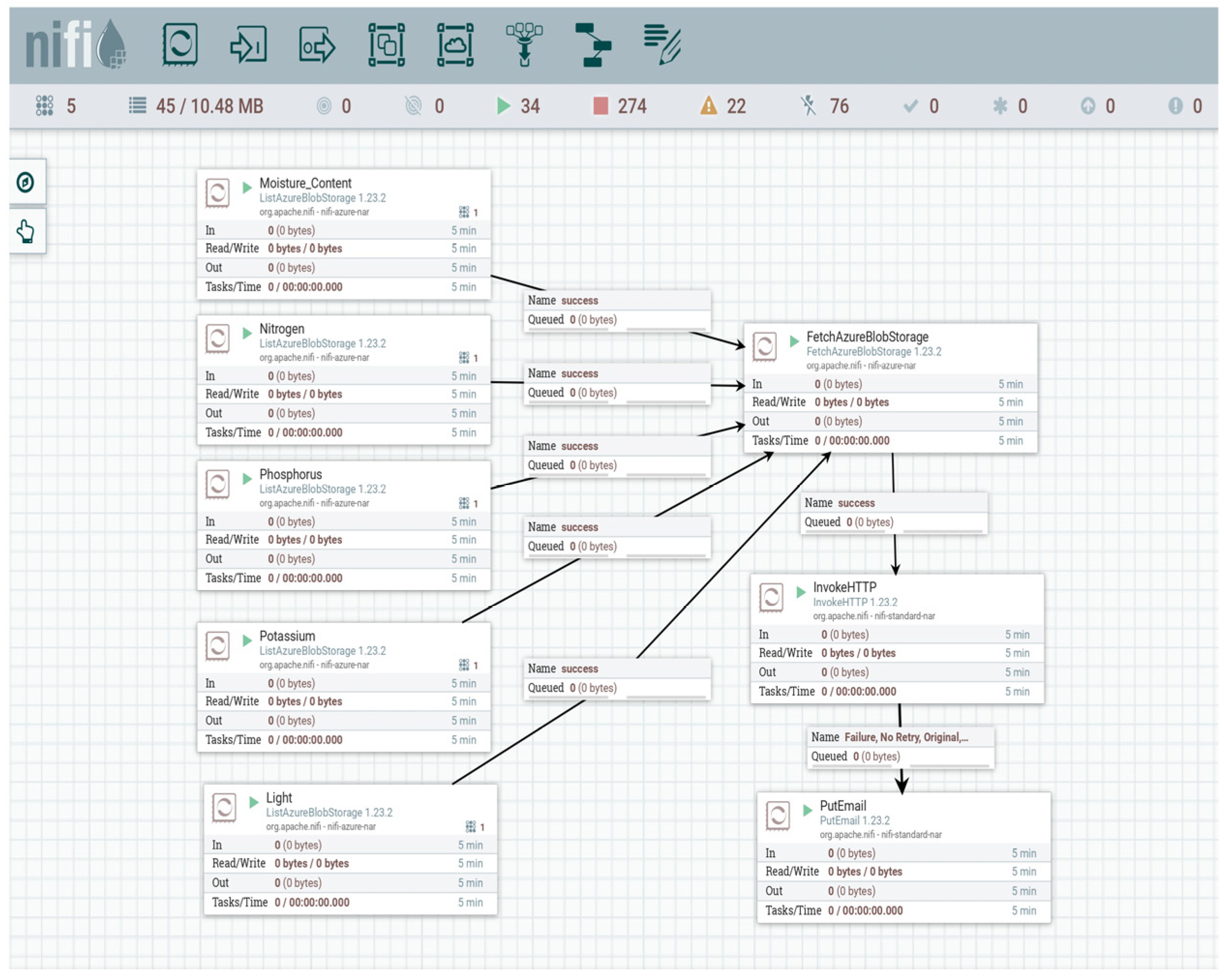Select the Phosphorus processor title
This screenshot has width=1224, height=980.
(x=291, y=474)
